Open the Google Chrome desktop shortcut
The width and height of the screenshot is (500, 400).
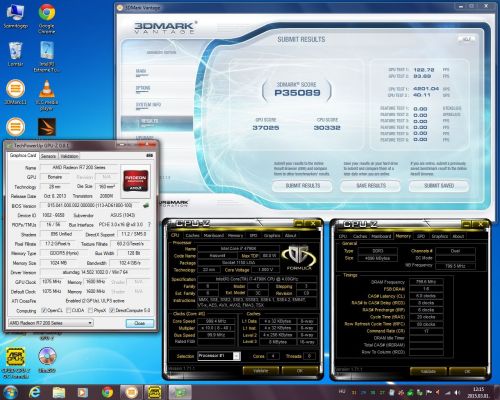click(x=47, y=18)
